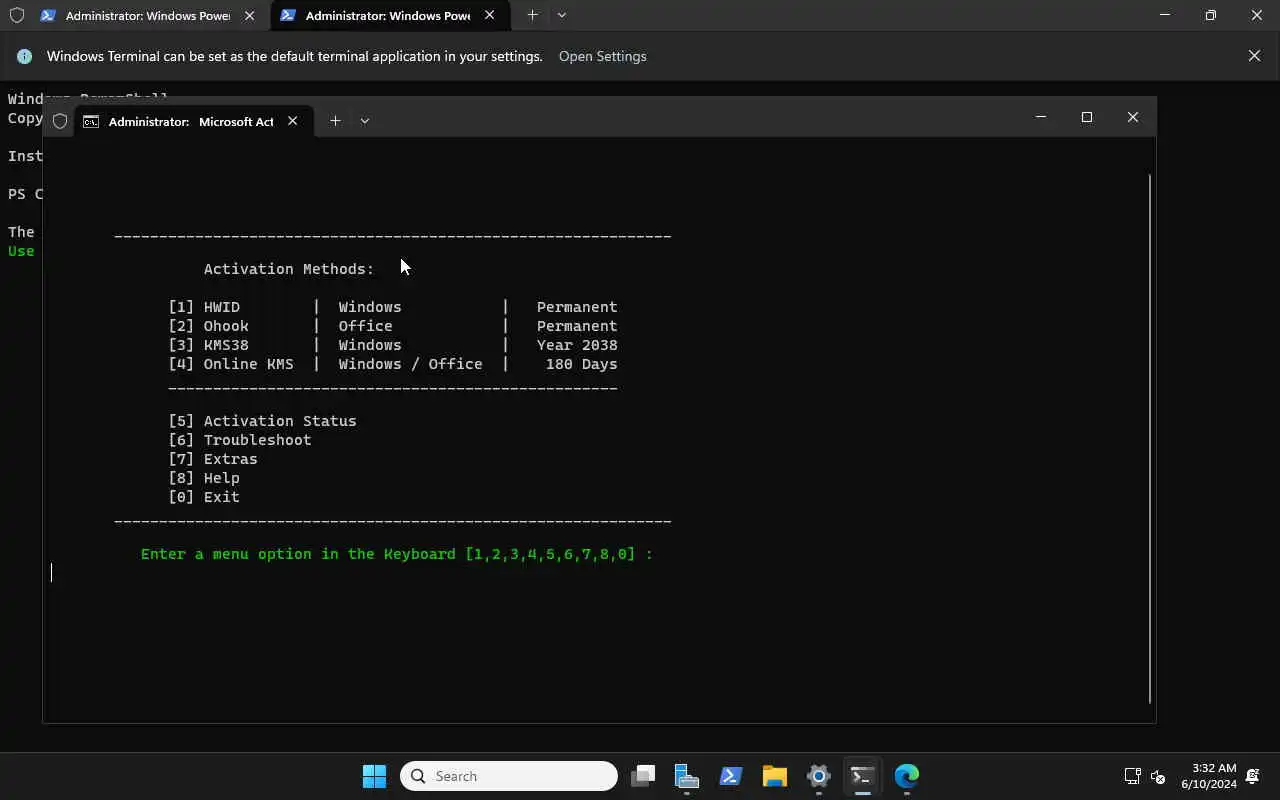Click the 'Year 2038' text

pyautogui.click(x=577, y=345)
